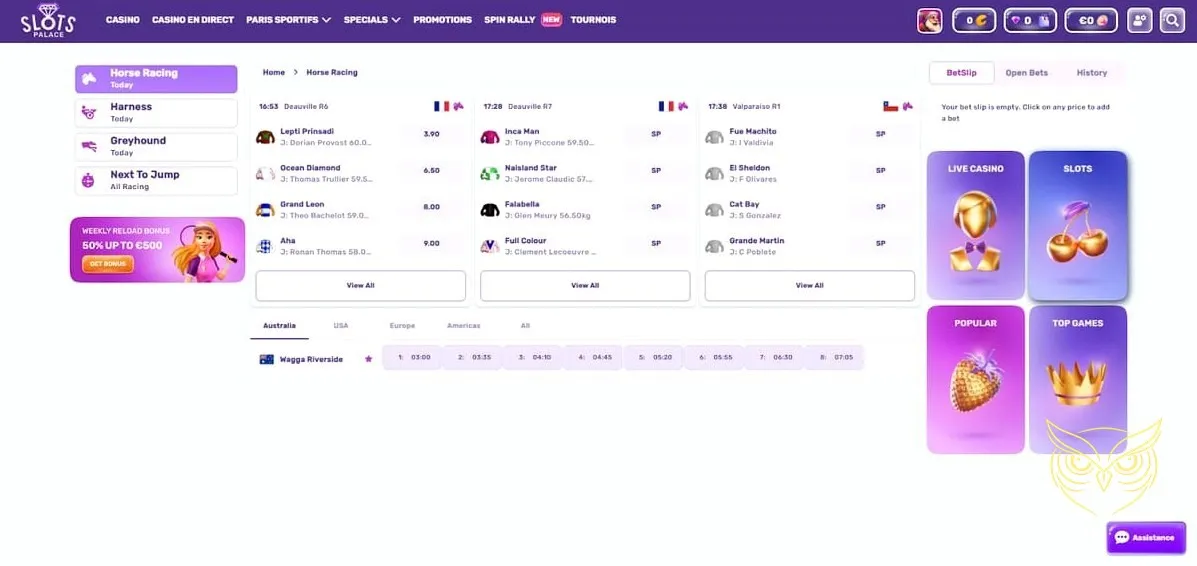Open the Assistance chat widget

[x=1145, y=538]
